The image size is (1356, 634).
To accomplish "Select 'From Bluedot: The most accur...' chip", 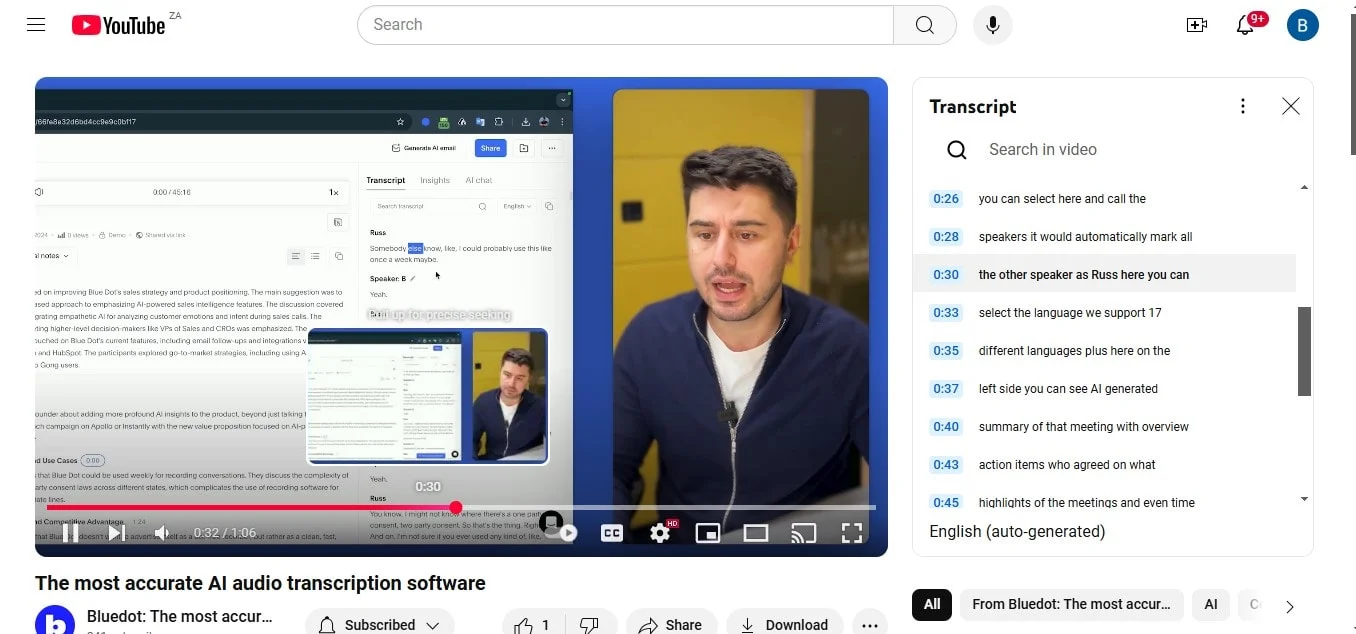I will pyautogui.click(x=1071, y=604).
